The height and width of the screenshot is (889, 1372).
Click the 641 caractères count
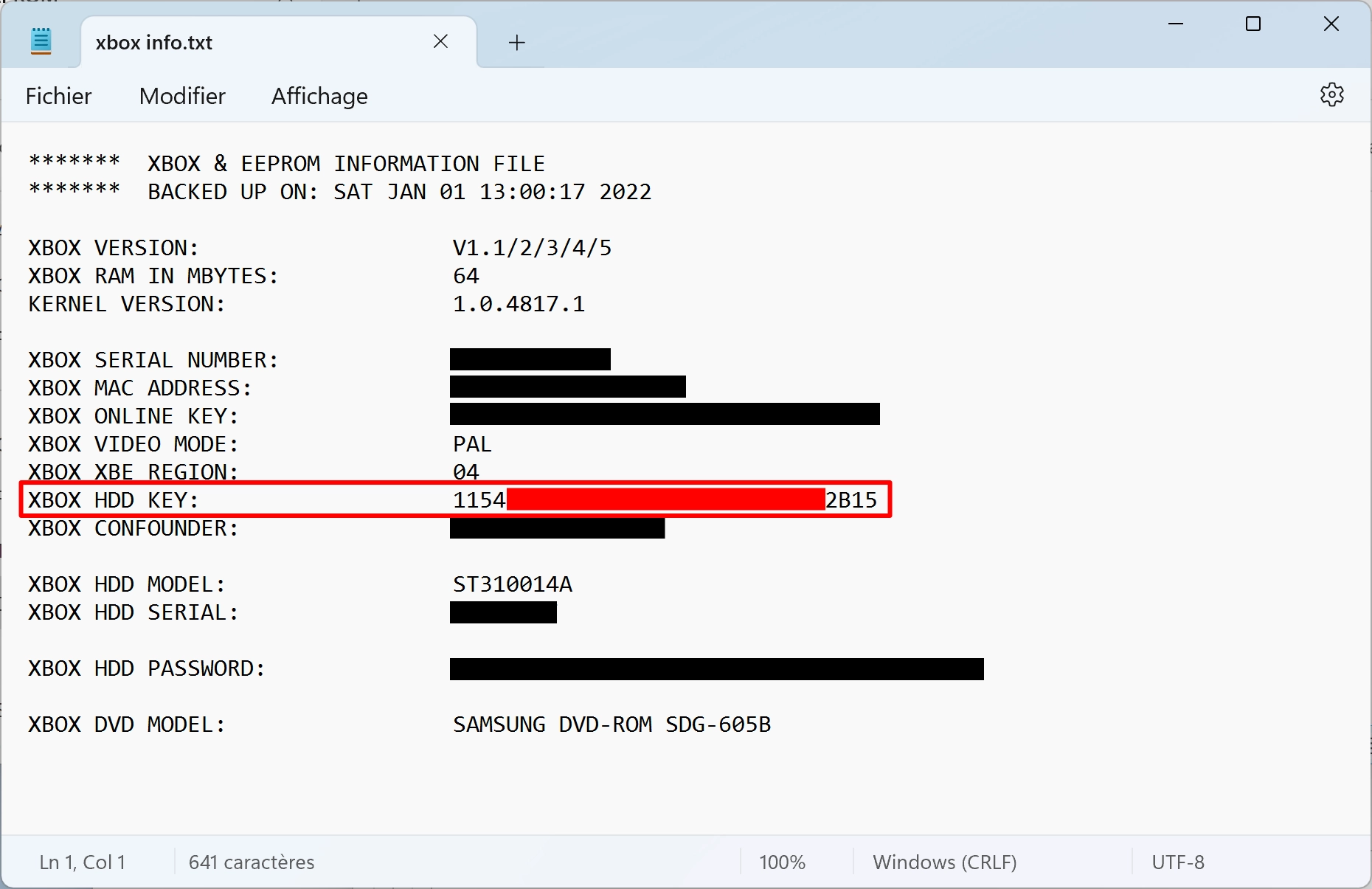coord(252,862)
